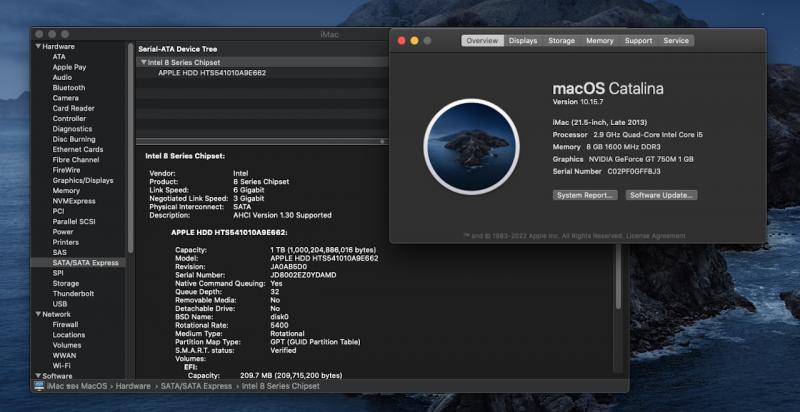This screenshot has width=800, height=412.
Task: Open Ethernet Cards section
Action: click(x=78, y=149)
